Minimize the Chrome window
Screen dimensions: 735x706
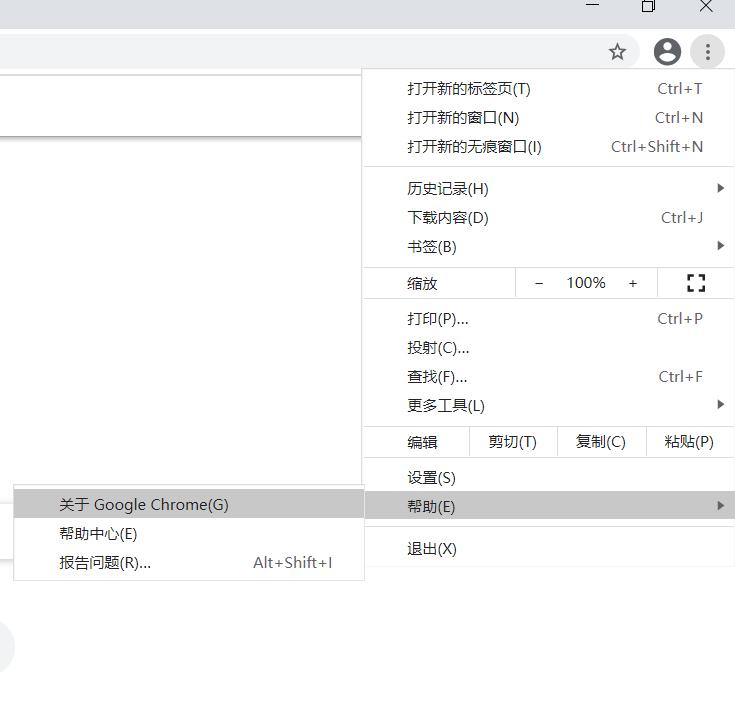click(592, 7)
